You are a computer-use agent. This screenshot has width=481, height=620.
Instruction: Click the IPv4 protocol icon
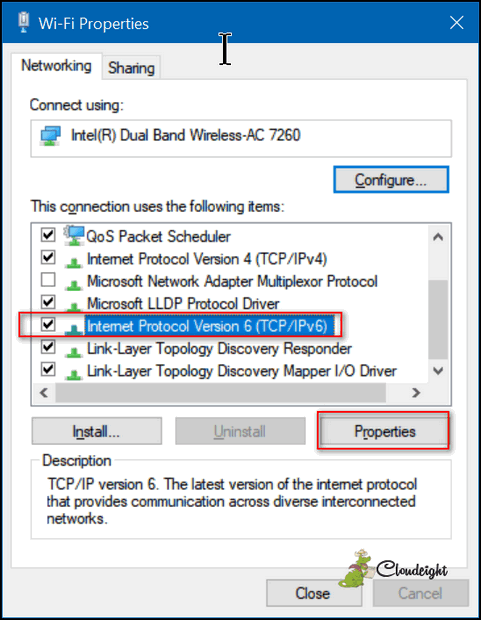(x=74, y=262)
